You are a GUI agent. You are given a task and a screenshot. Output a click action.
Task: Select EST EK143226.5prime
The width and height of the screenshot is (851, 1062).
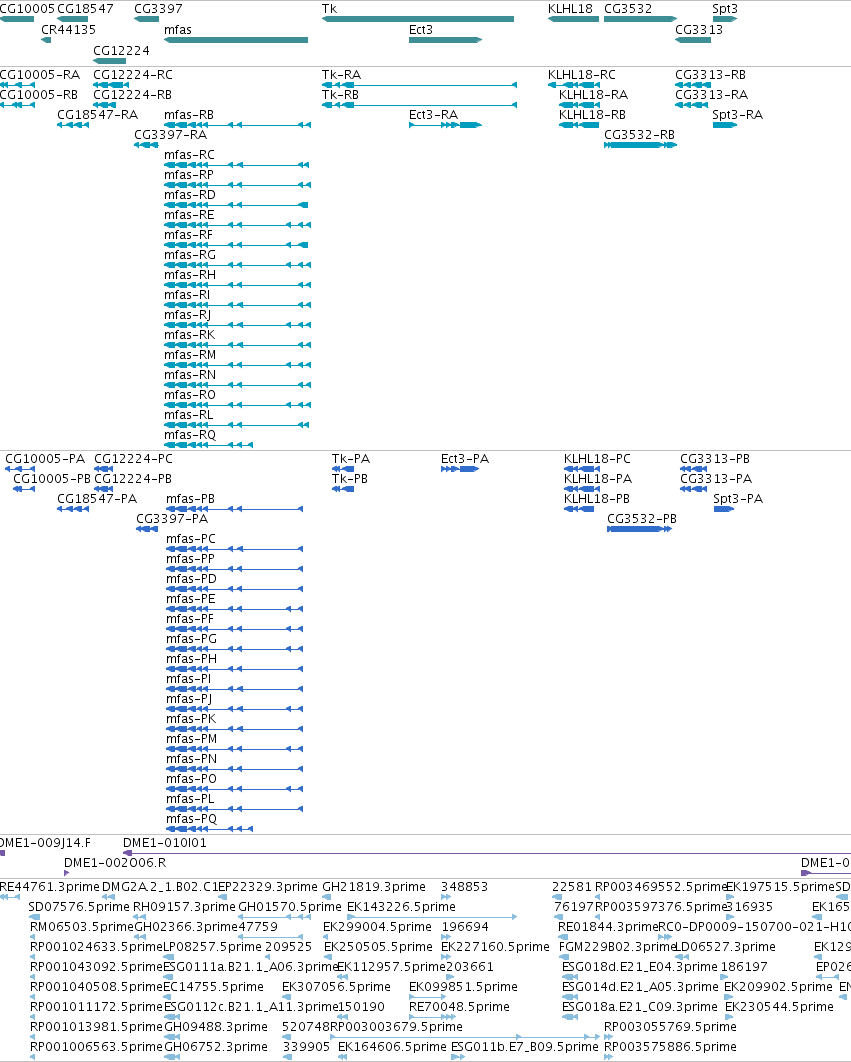(401, 907)
